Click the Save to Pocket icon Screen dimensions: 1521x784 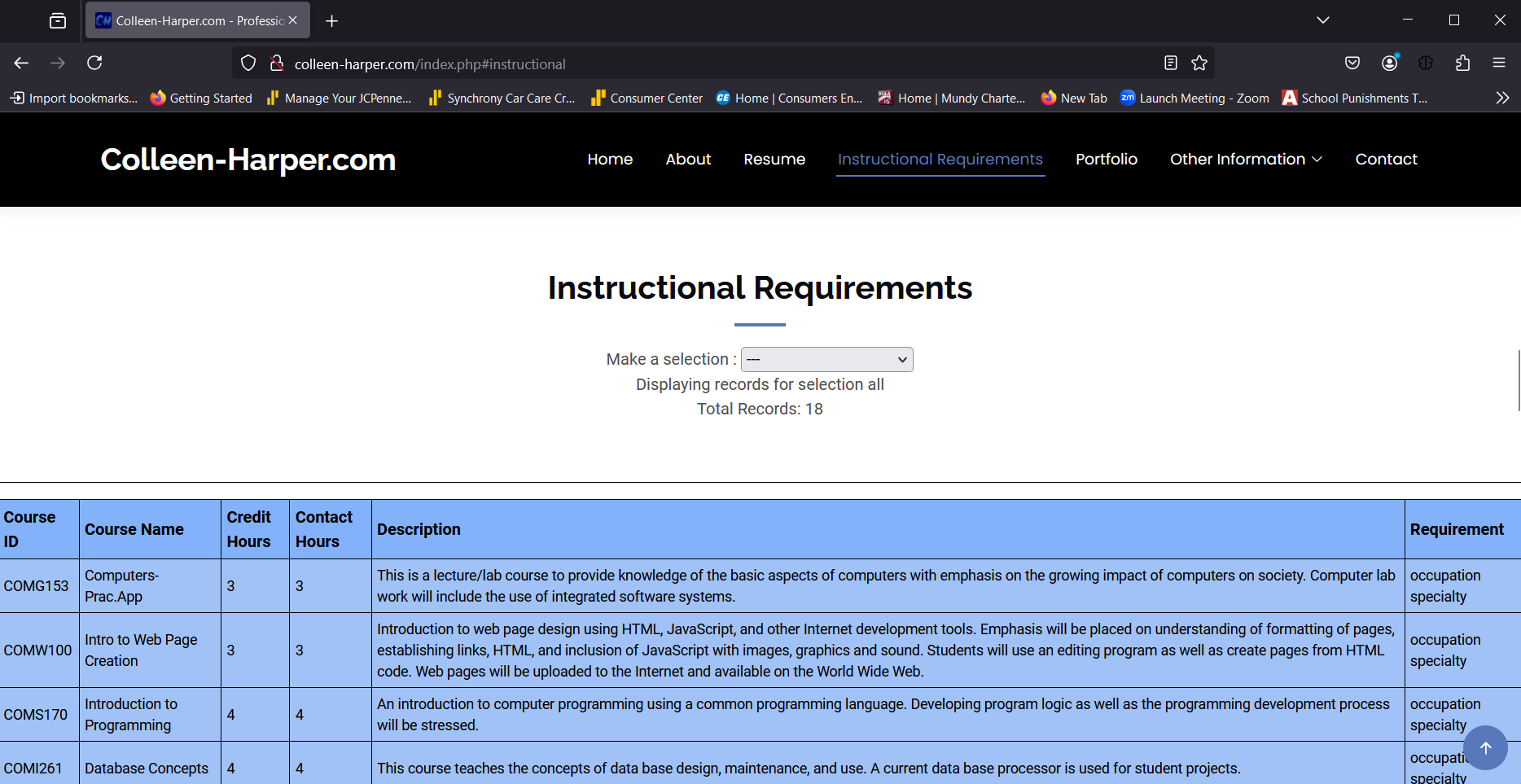click(1352, 63)
